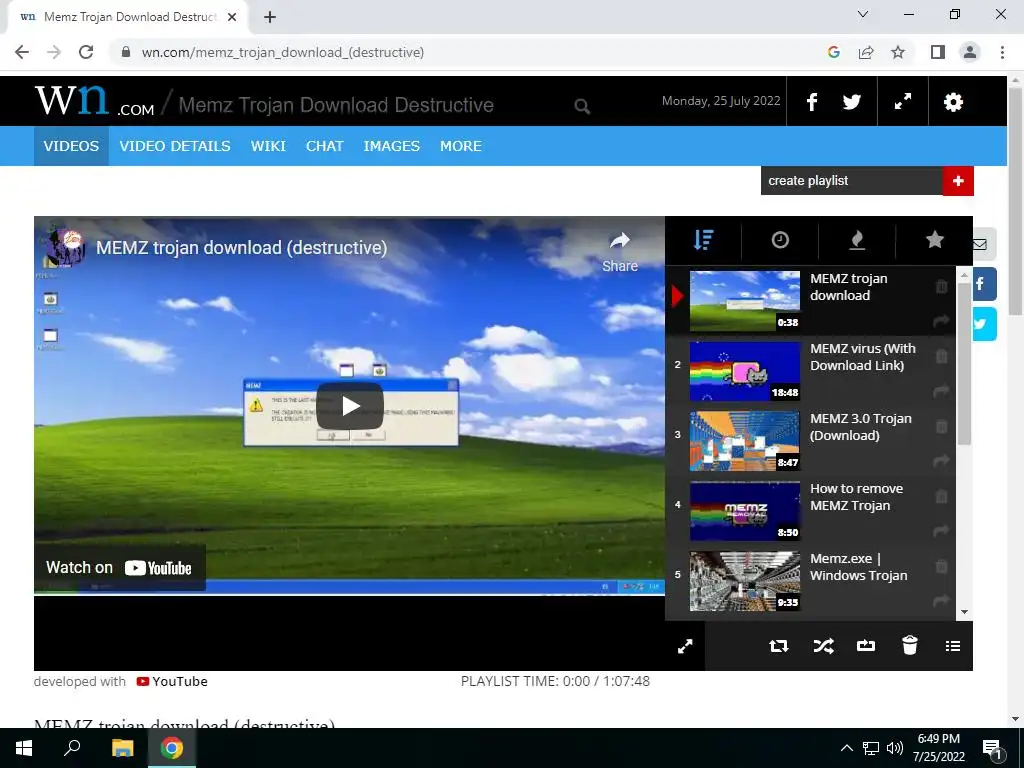Click the browser address bar URL
This screenshot has height=768, width=1024.
(x=283, y=52)
